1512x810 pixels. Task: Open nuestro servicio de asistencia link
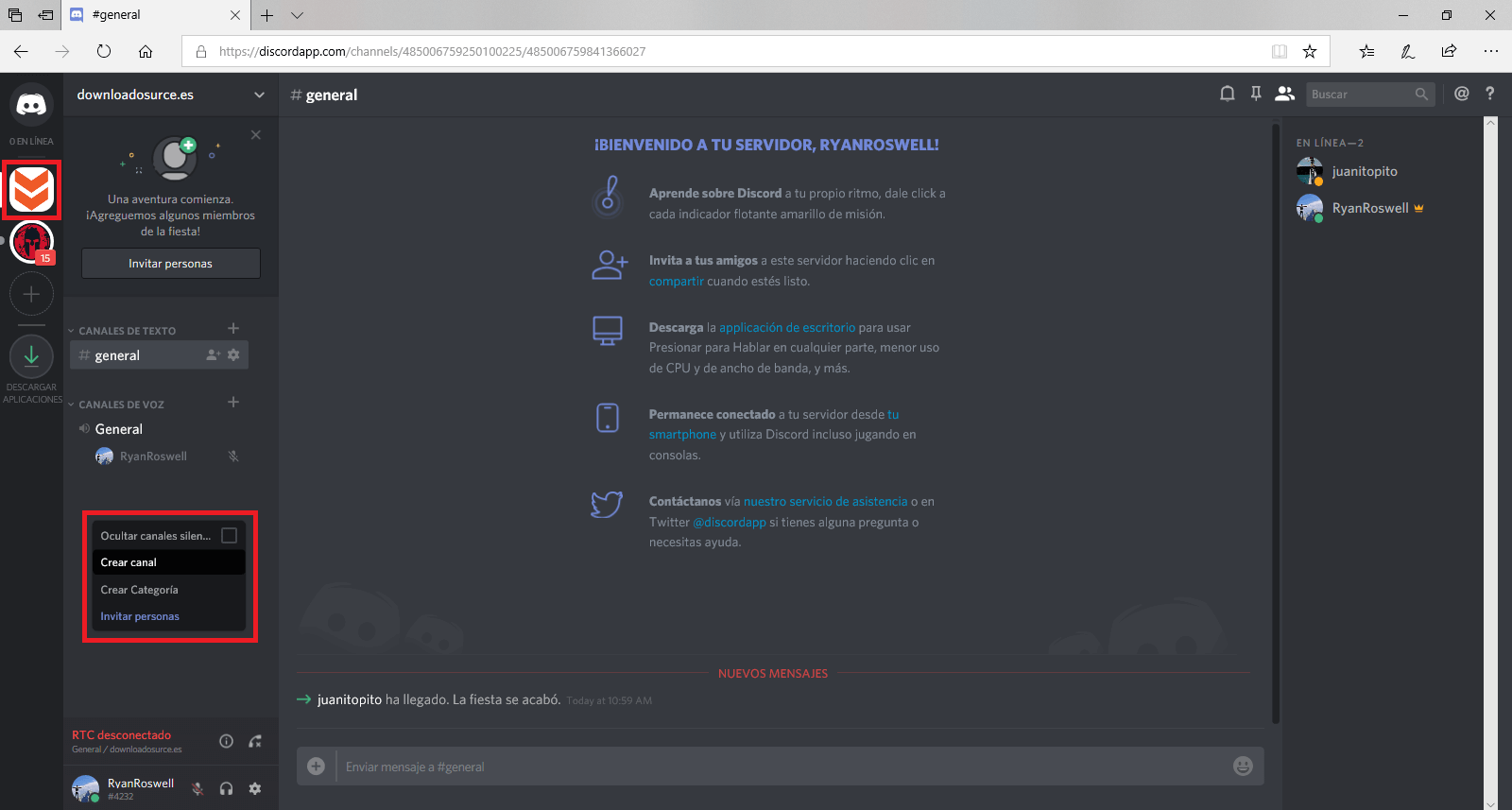pos(825,502)
